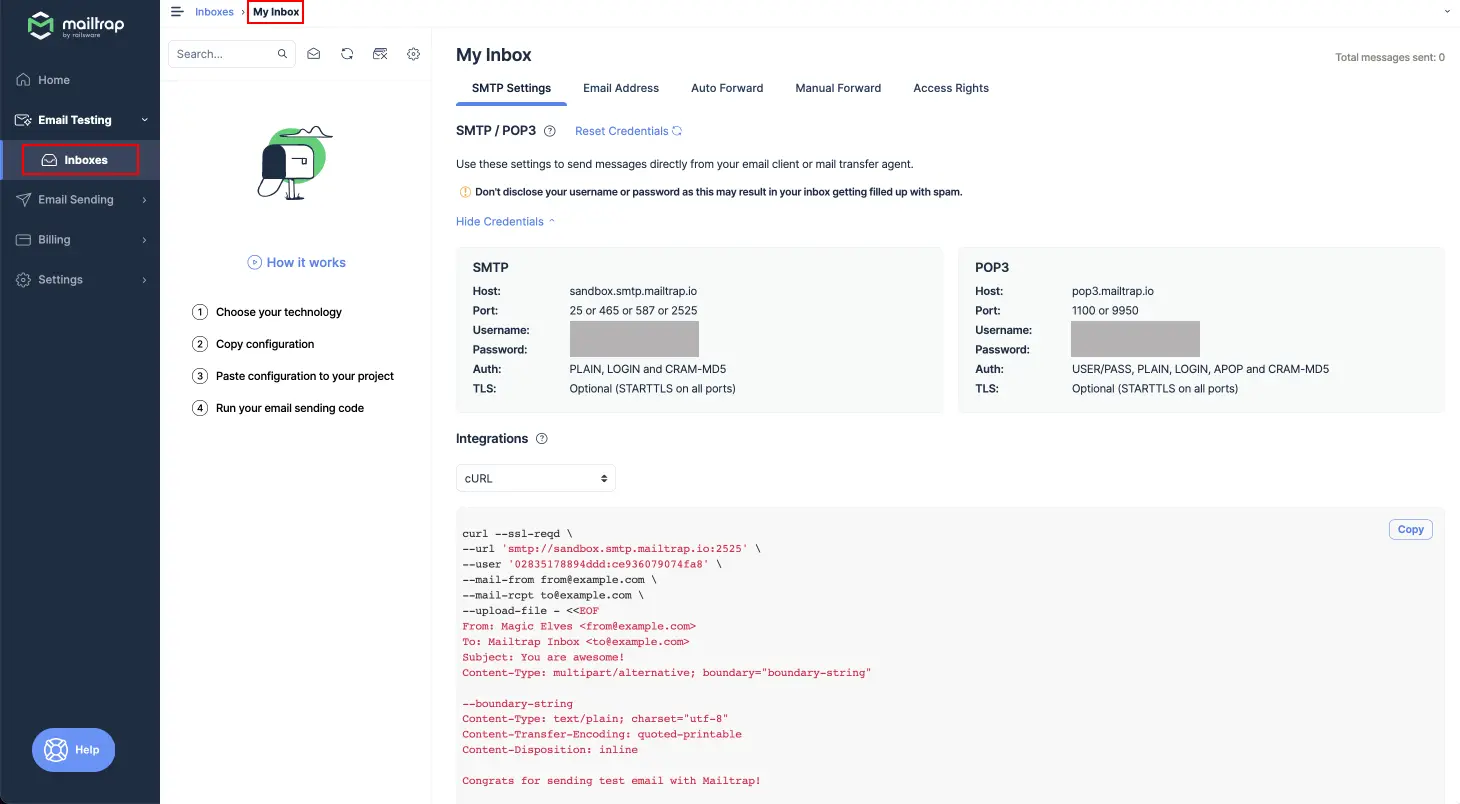Click the My Inbox breadcrumb
1460x804 pixels.
[x=276, y=12]
